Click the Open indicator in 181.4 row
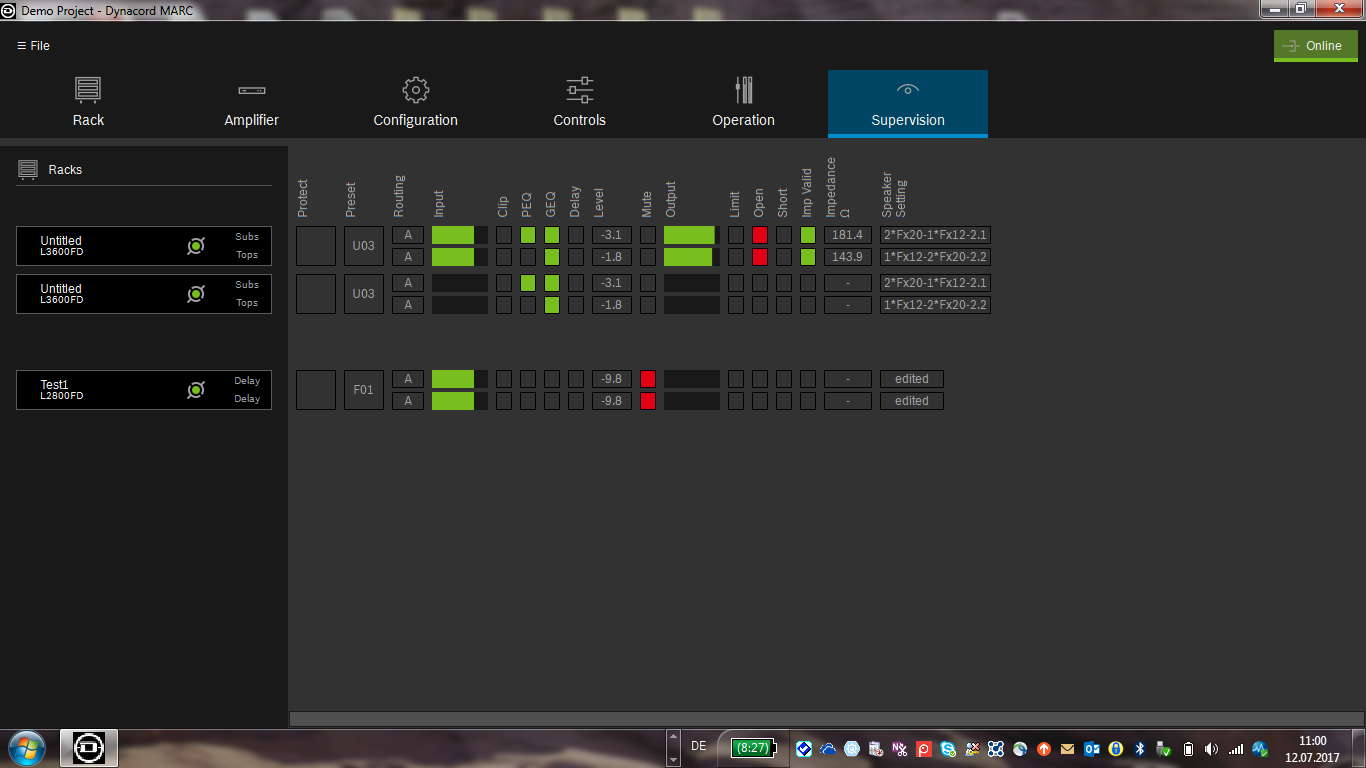 [760, 235]
